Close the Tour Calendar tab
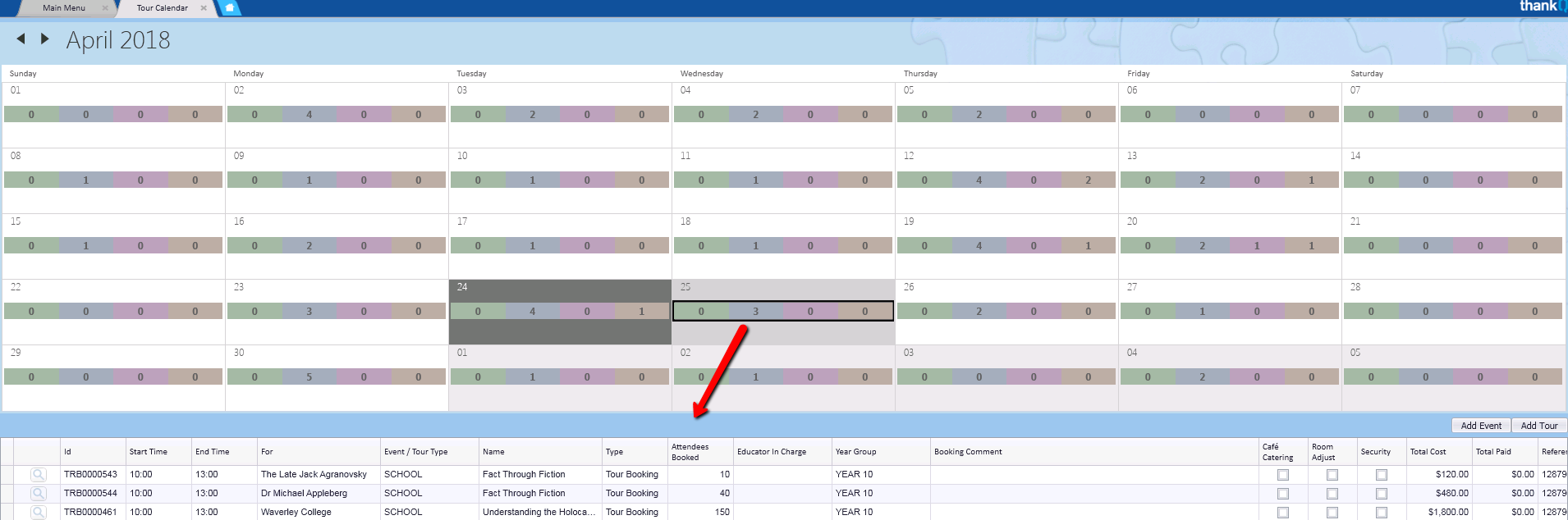Screen dimensions: 1568x520 point(204,8)
